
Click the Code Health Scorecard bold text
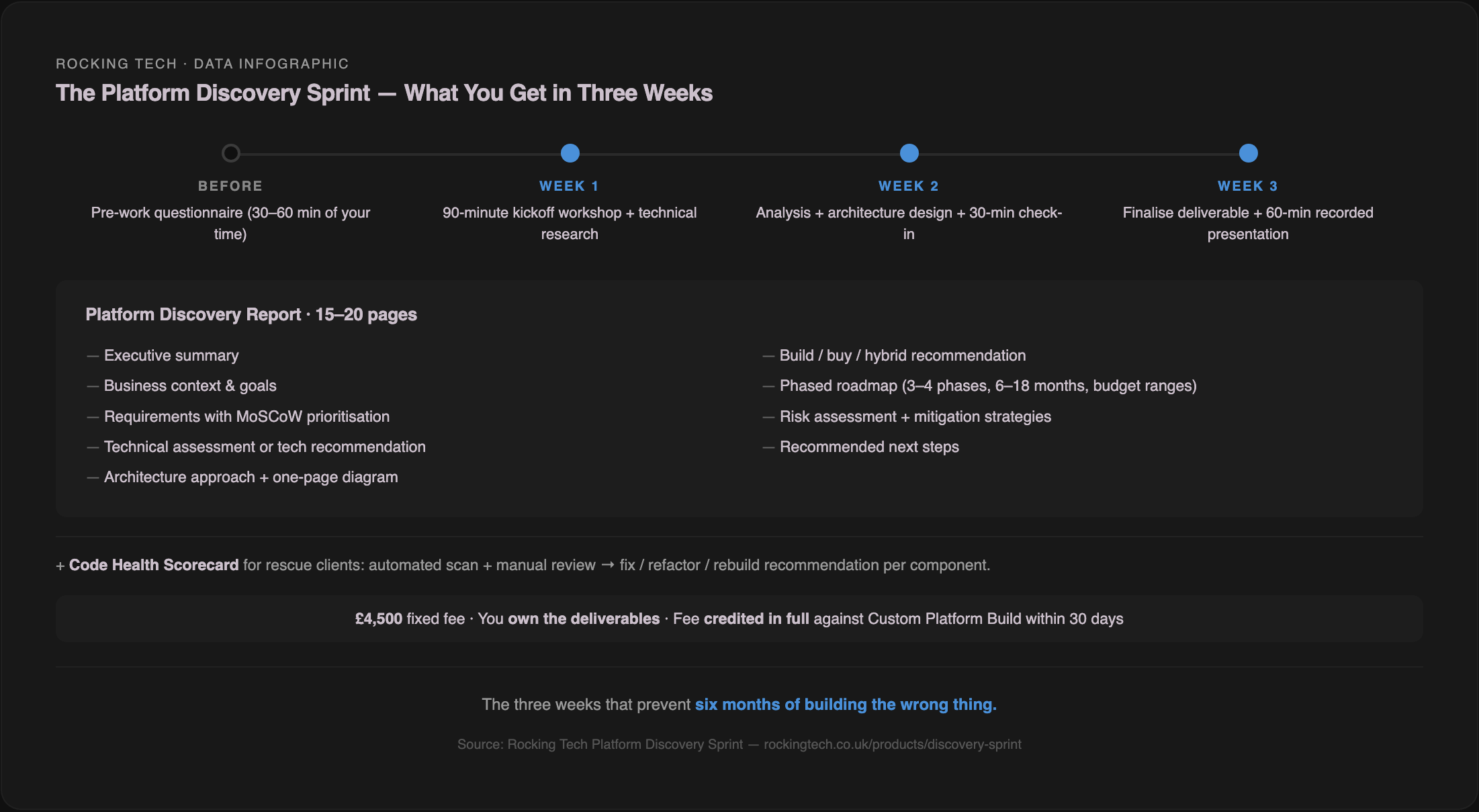pos(154,565)
